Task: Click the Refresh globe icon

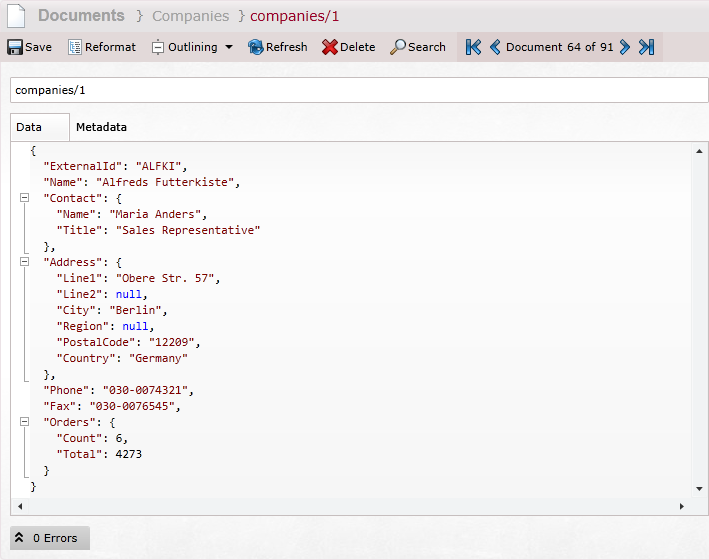Action: (x=255, y=47)
